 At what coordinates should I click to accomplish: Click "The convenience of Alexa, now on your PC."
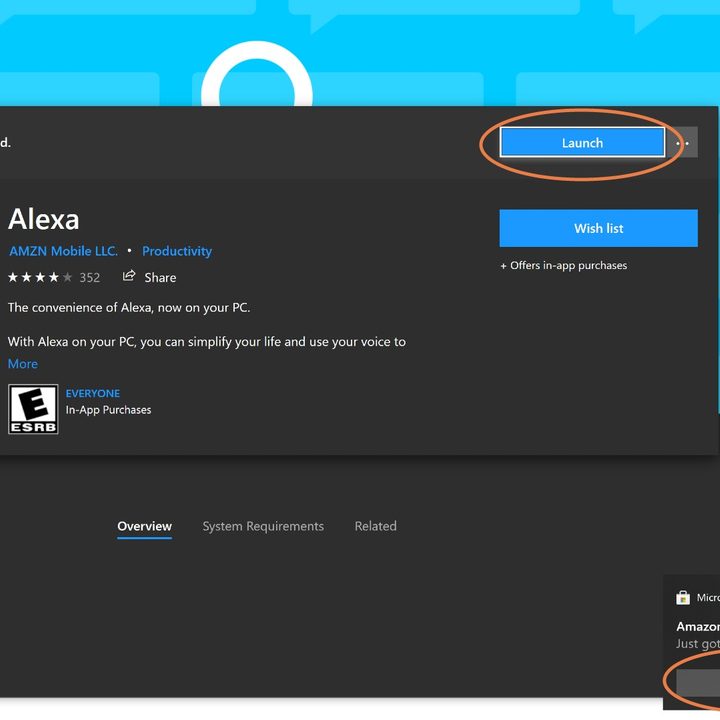129,308
